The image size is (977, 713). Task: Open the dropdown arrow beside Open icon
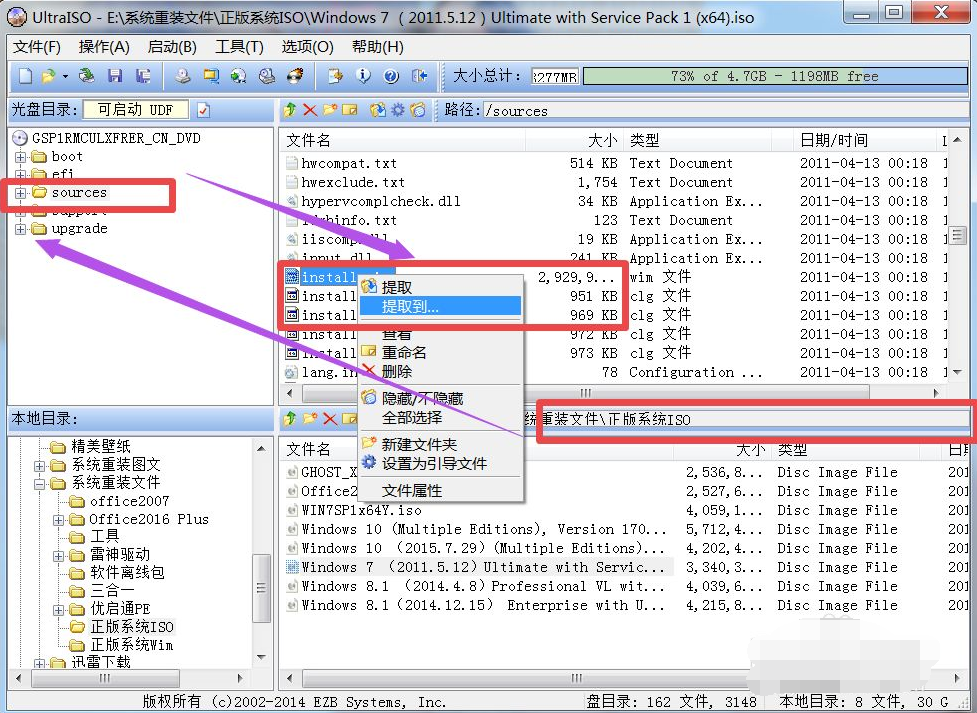tap(66, 76)
